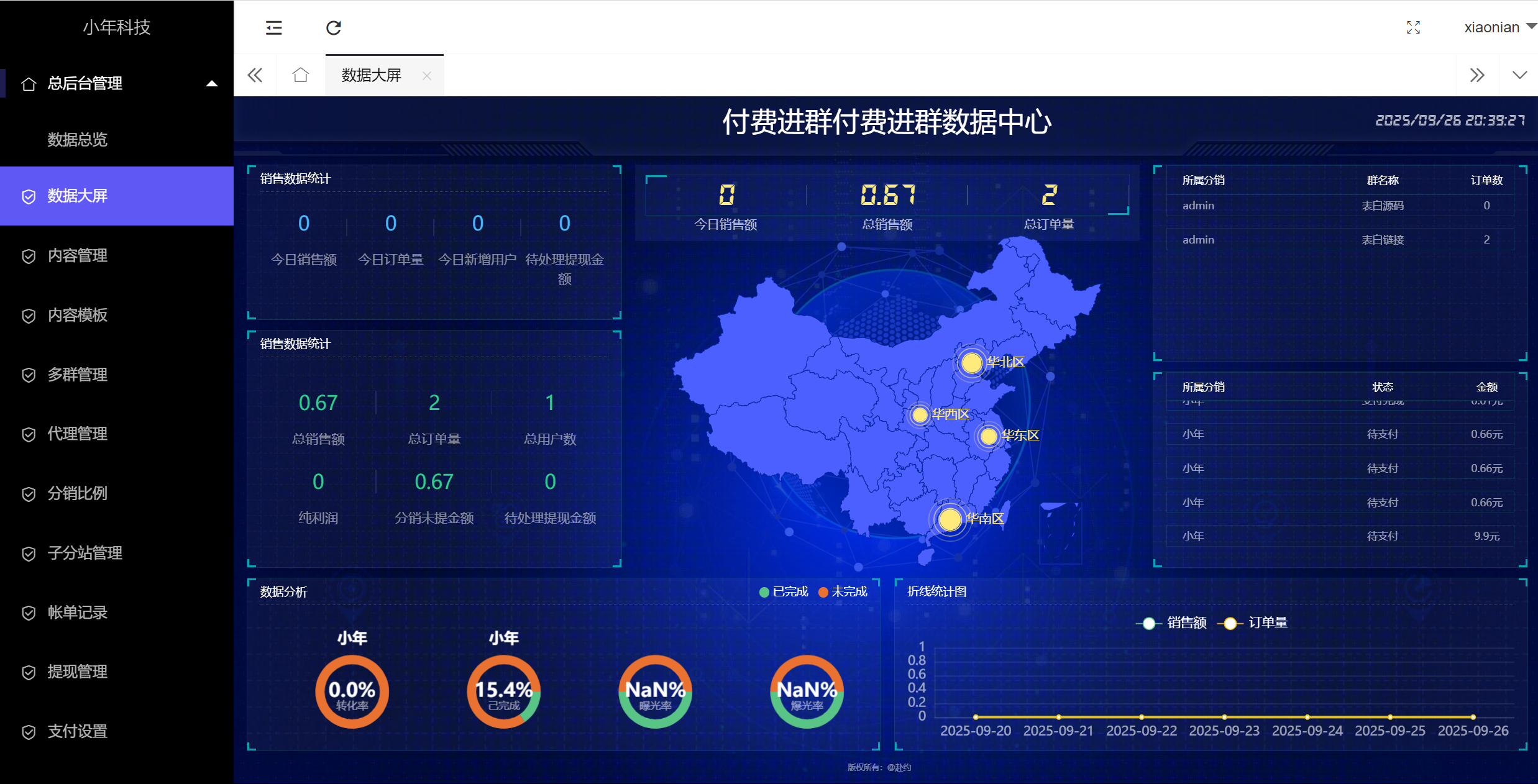Switch to the 数据大屏 tab
1538x784 pixels.
click(371, 75)
